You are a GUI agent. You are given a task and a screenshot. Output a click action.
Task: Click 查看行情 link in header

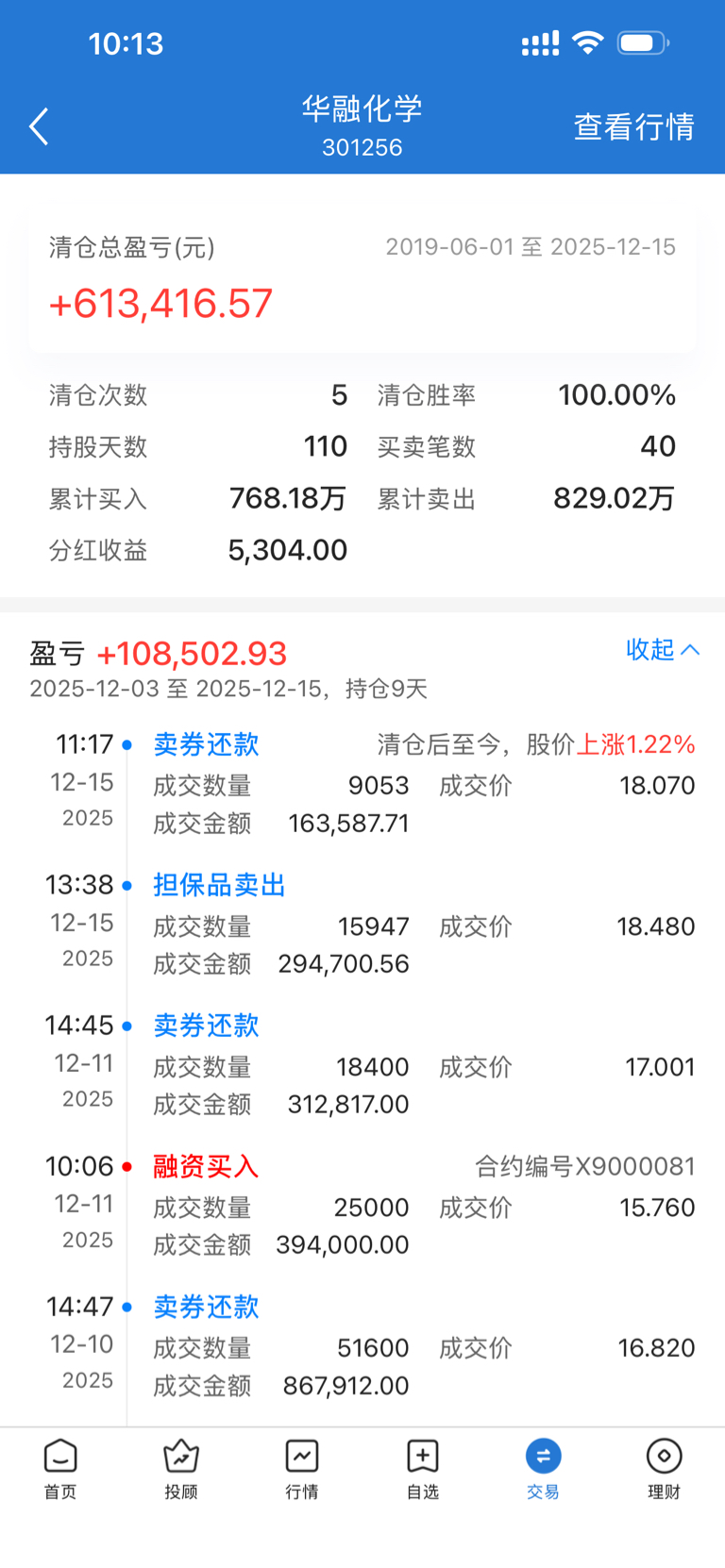[633, 126]
